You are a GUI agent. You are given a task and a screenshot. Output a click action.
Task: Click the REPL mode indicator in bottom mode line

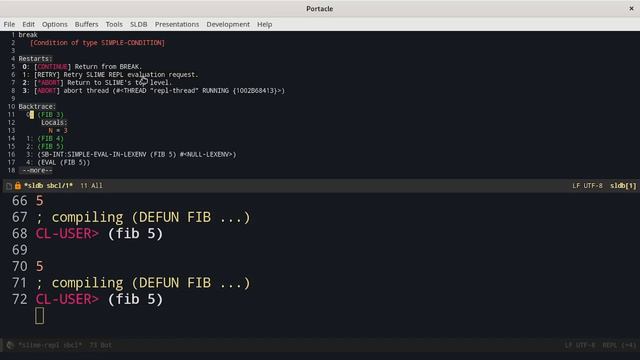click(619, 345)
